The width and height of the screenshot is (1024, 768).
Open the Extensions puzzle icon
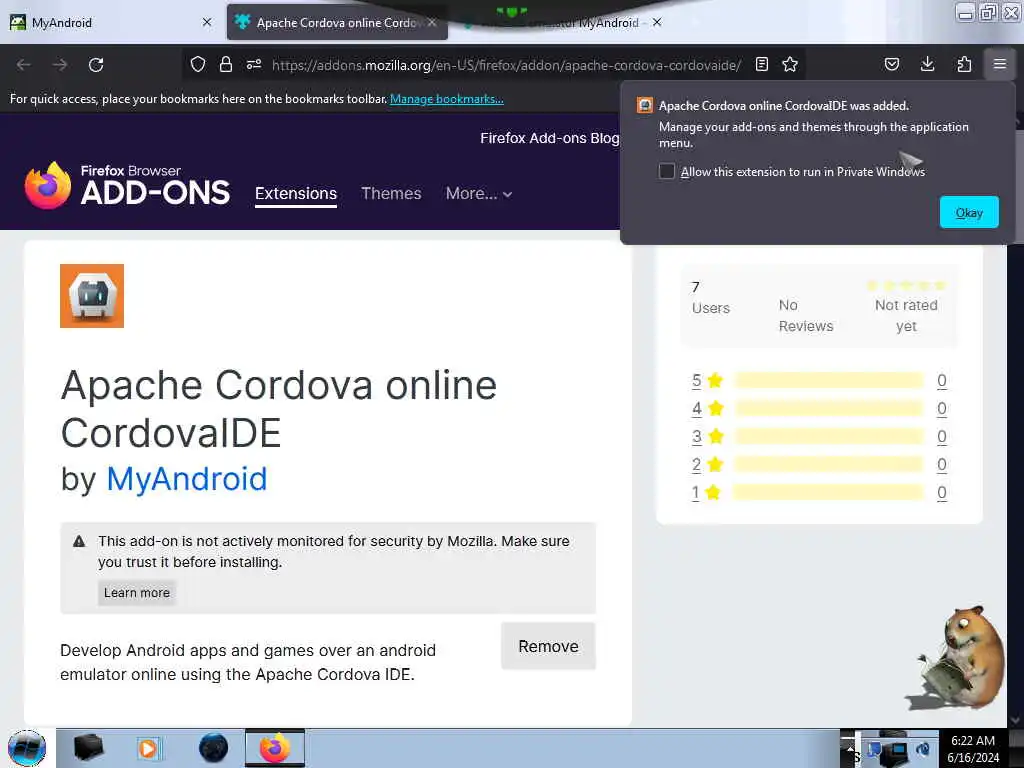tap(964, 64)
